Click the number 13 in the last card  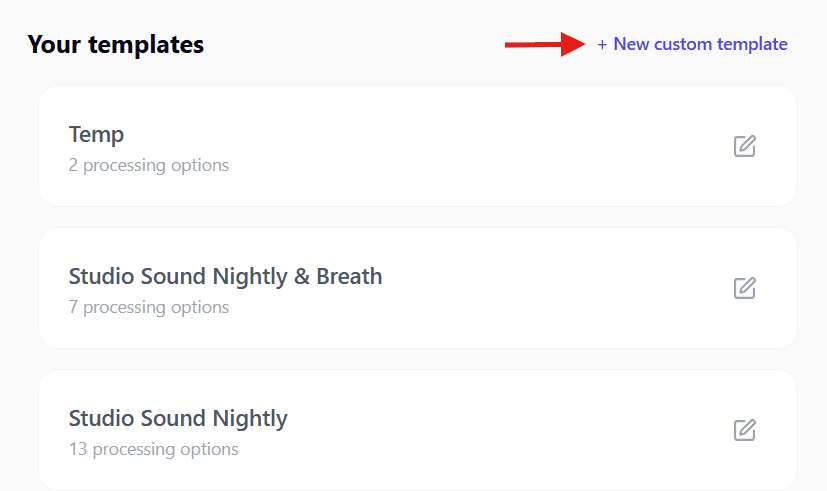click(x=77, y=449)
